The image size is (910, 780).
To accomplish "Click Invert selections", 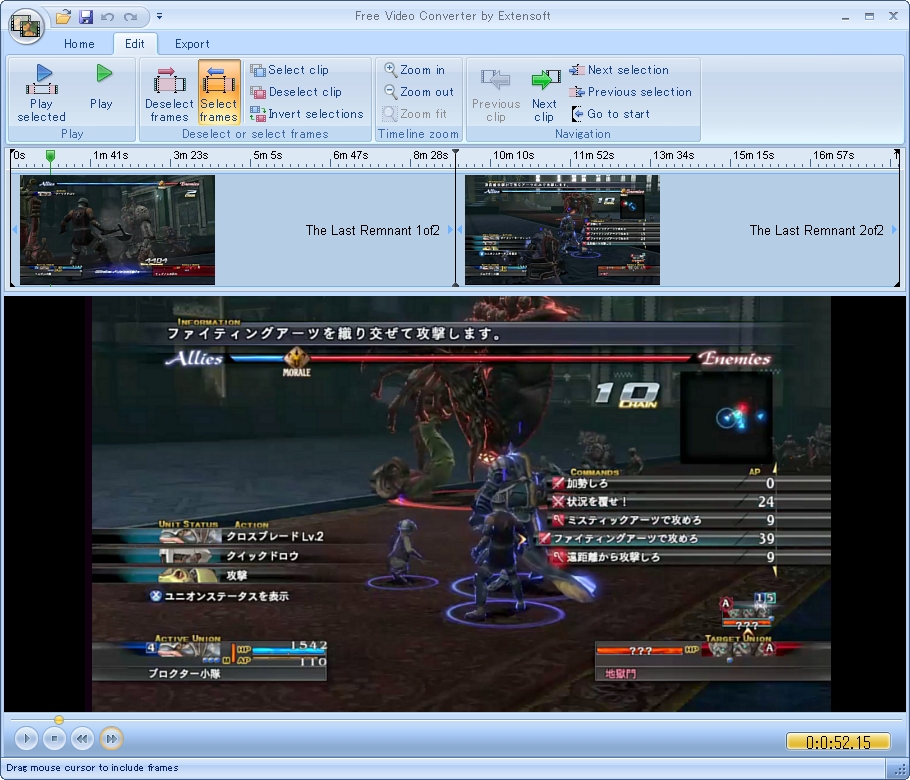I will pyautogui.click(x=307, y=114).
